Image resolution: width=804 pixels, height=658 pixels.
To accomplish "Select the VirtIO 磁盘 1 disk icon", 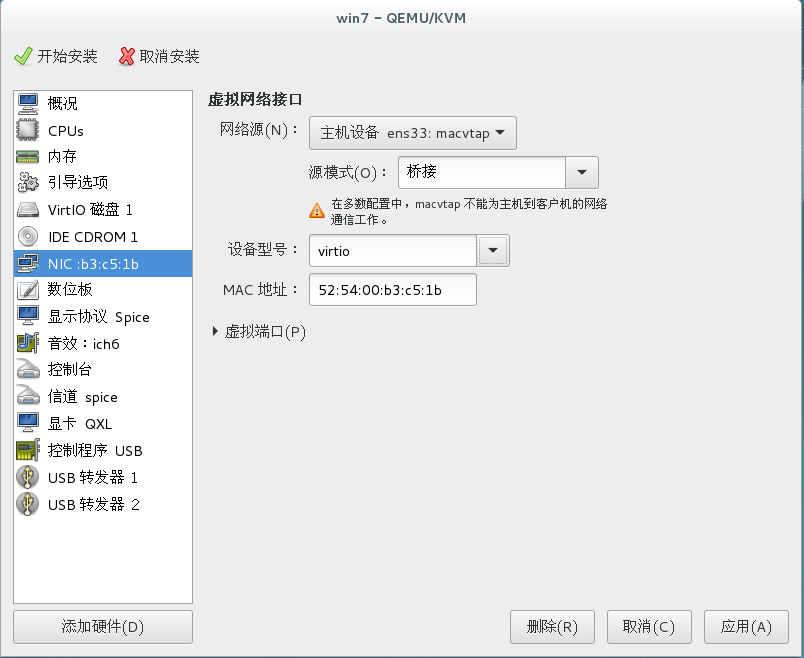I will pyautogui.click(x=28, y=210).
